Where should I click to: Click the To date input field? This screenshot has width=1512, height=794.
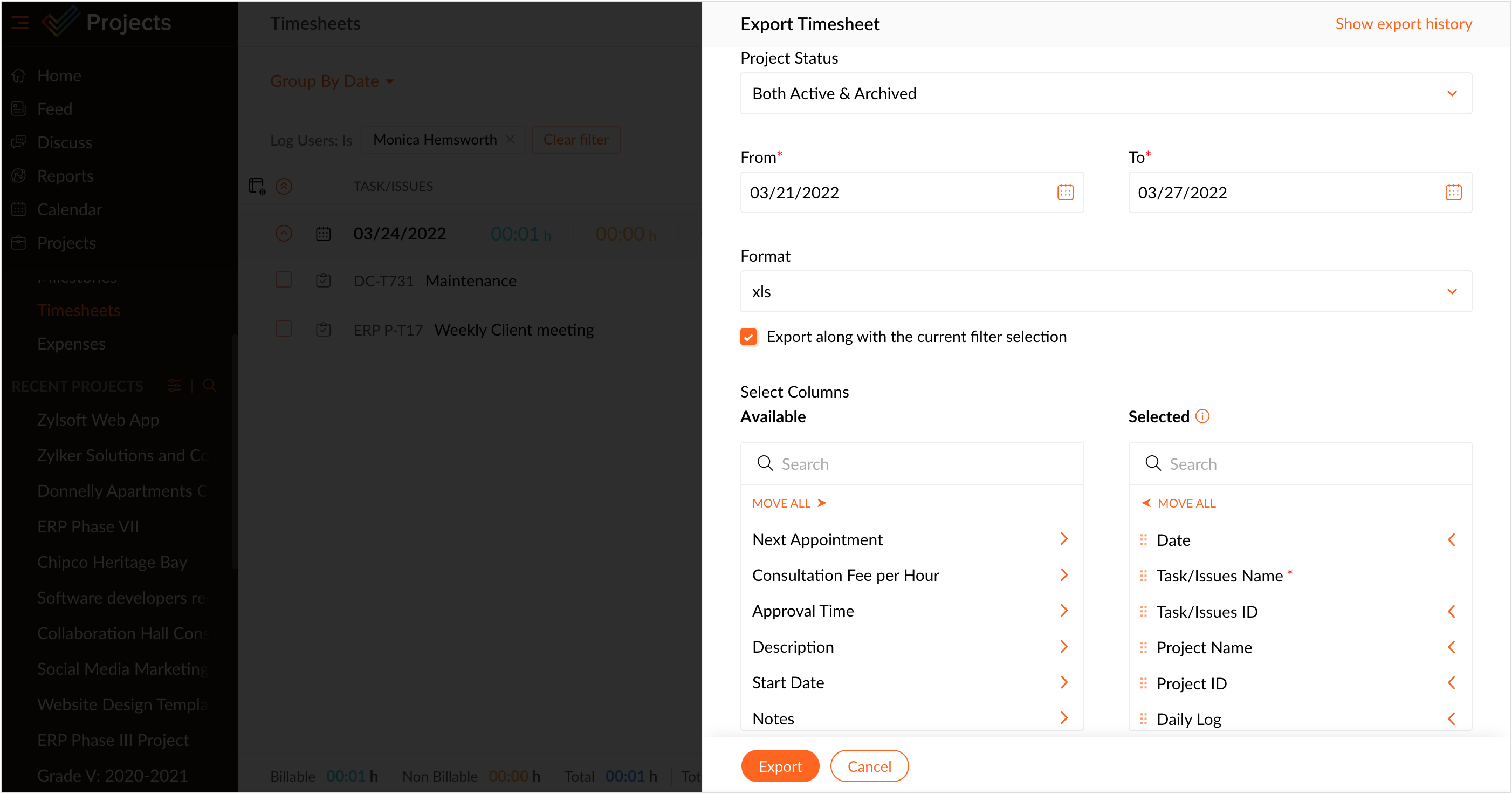pyautogui.click(x=1300, y=192)
